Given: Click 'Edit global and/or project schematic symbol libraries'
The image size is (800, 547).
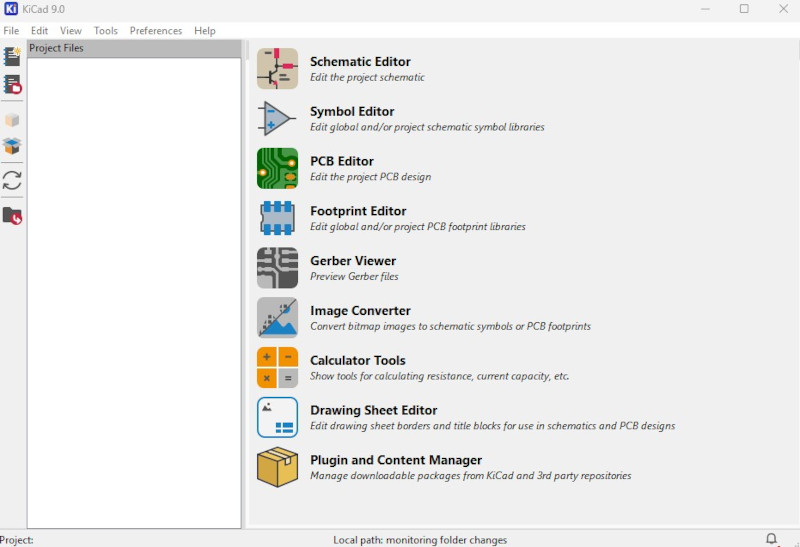Looking at the screenshot, I should [x=427, y=127].
